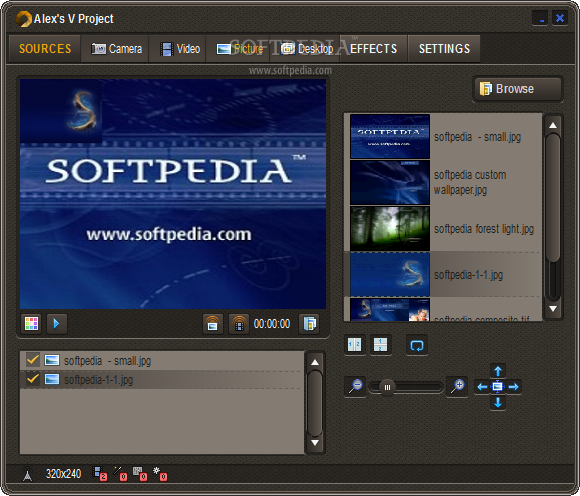Click the main video preview area
The height and width of the screenshot is (496, 580).
pos(173,194)
